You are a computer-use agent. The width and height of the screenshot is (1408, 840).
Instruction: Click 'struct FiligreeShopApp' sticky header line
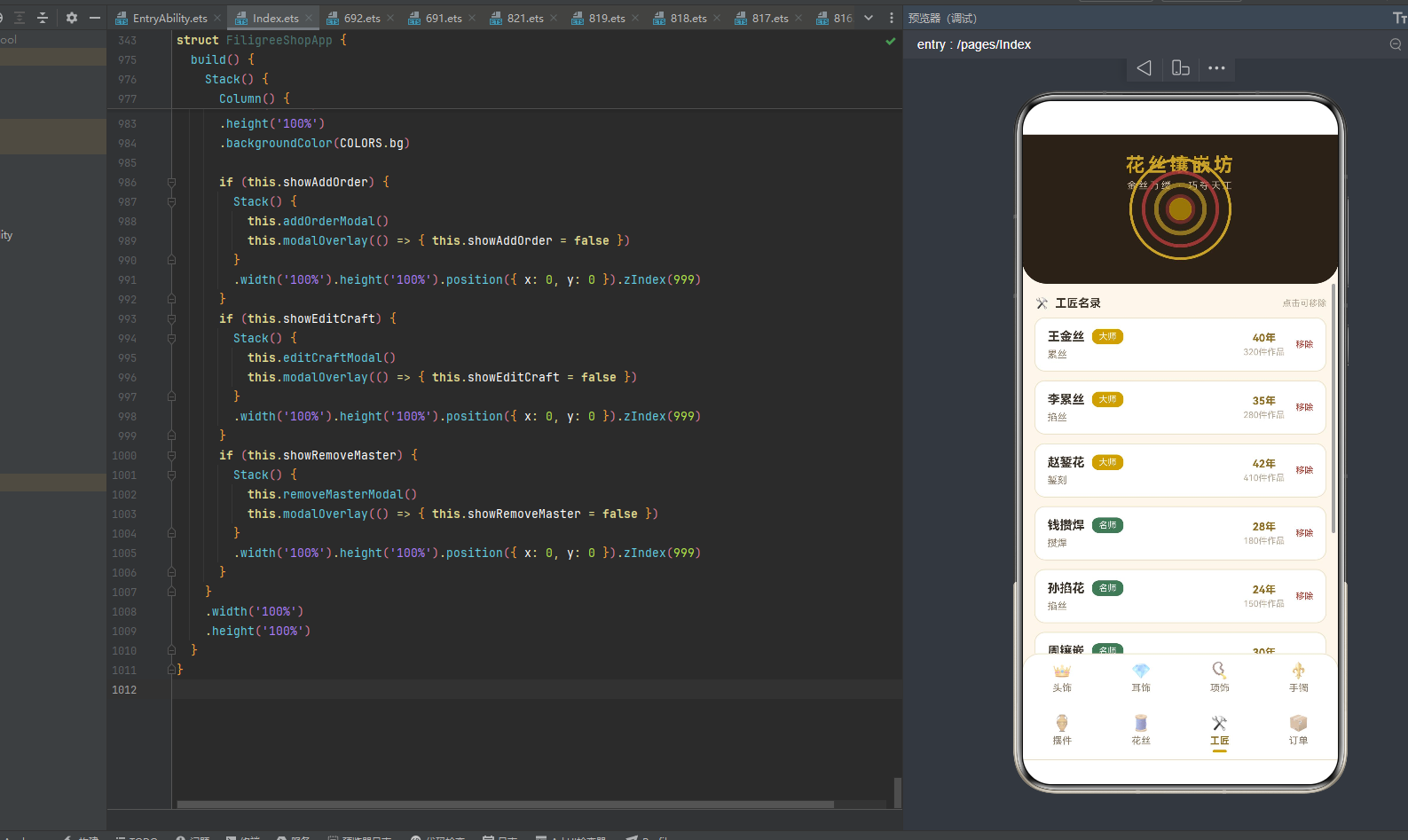tap(261, 40)
